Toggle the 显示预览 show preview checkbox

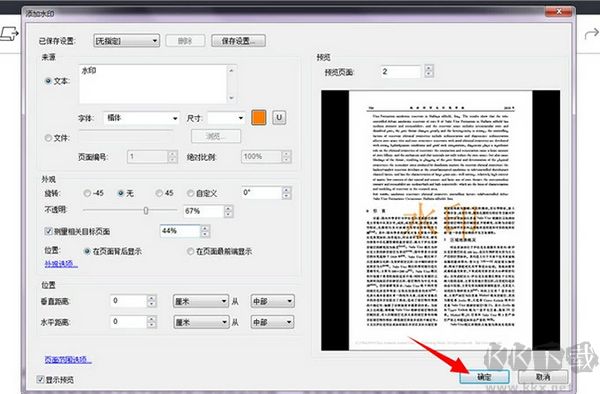pyautogui.click(x=40, y=379)
